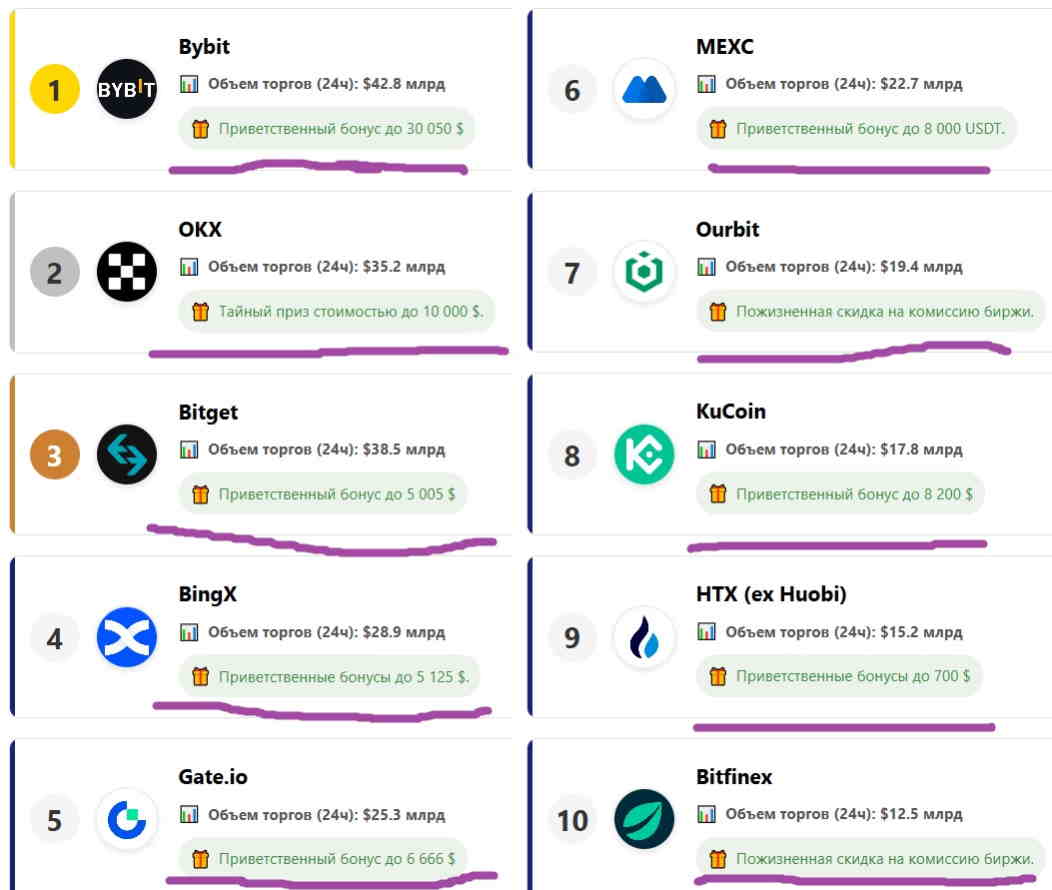1052x890 pixels.
Task: Open the Gate.io logo icon
Action: [x=127, y=820]
